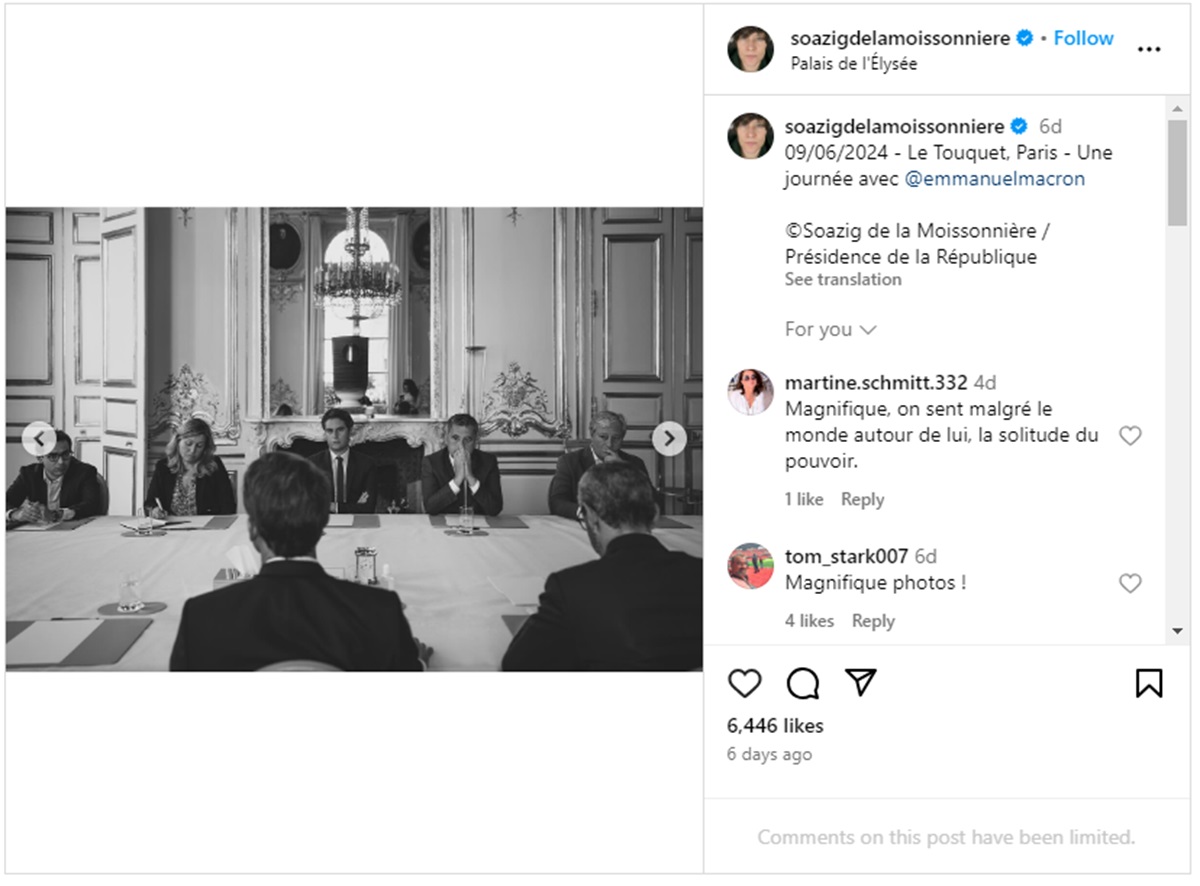Reply to tom_stark007's comment
This screenshot has height=886, width=1200.
point(873,621)
